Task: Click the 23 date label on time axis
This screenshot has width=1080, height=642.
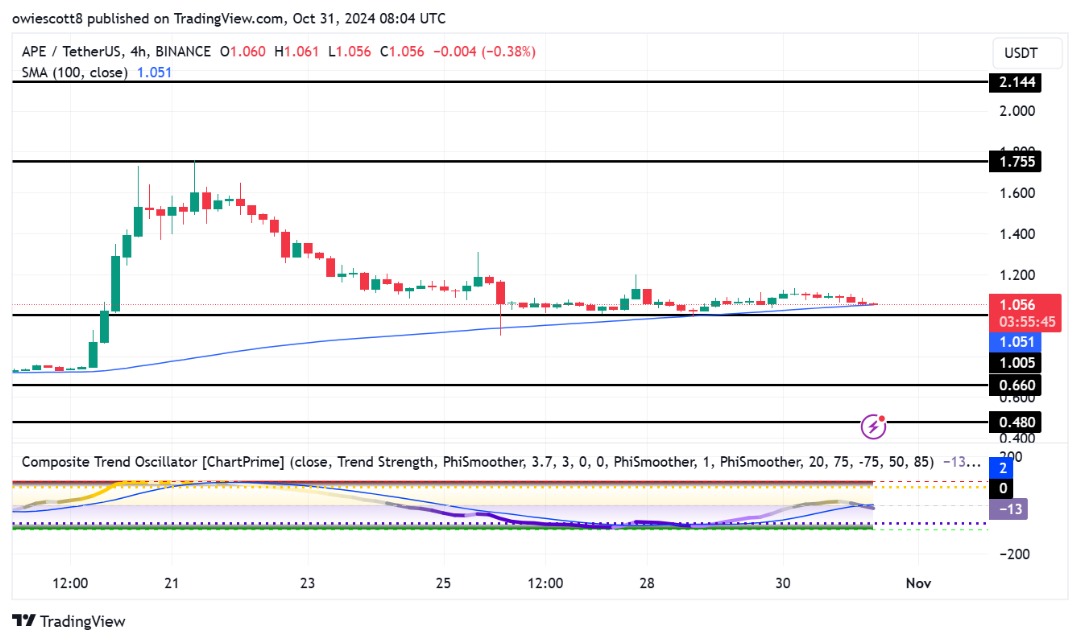Action: tap(307, 583)
